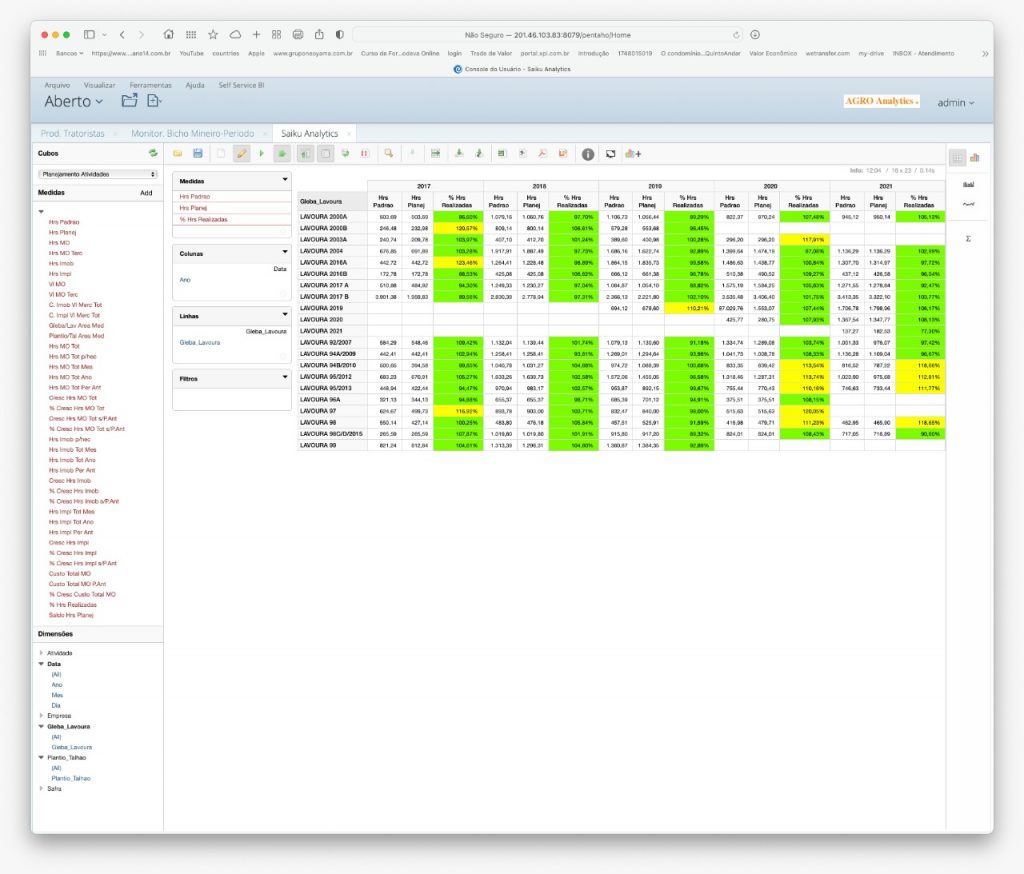Switch to table mode icon at right panel
The width and height of the screenshot is (1024, 874).
click(957, 157)
